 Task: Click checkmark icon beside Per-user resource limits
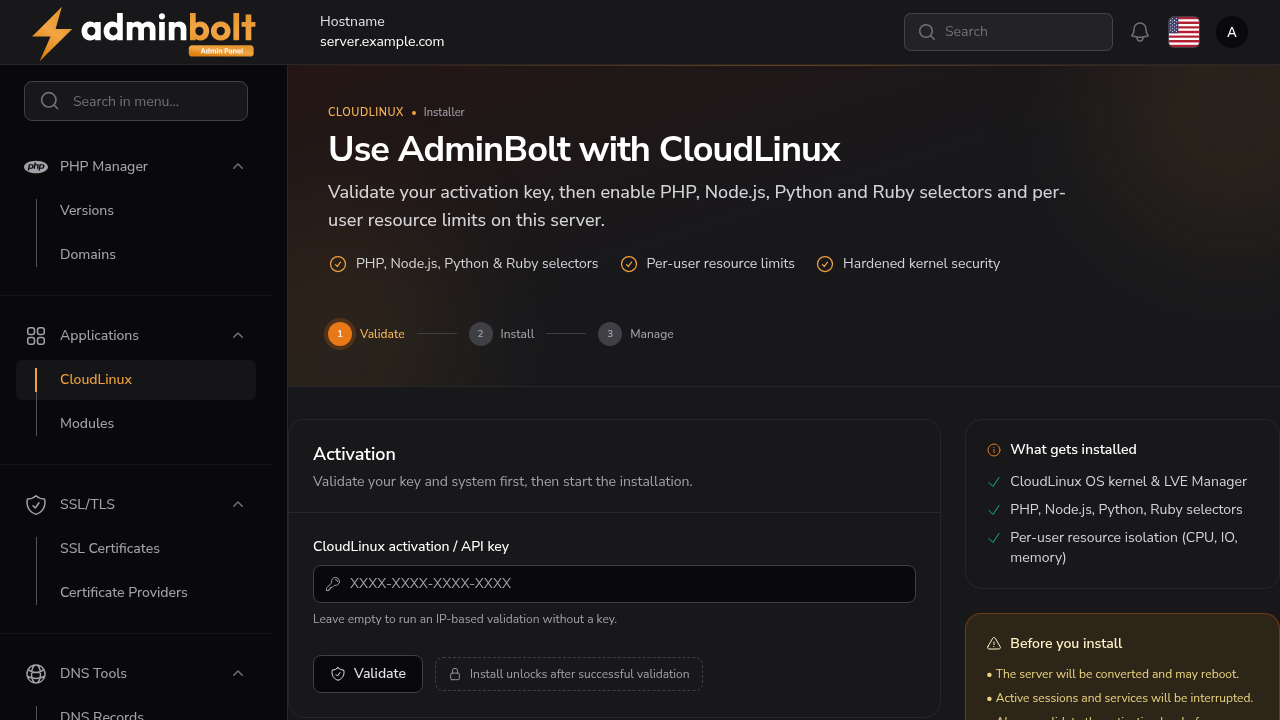pos(629,264)
